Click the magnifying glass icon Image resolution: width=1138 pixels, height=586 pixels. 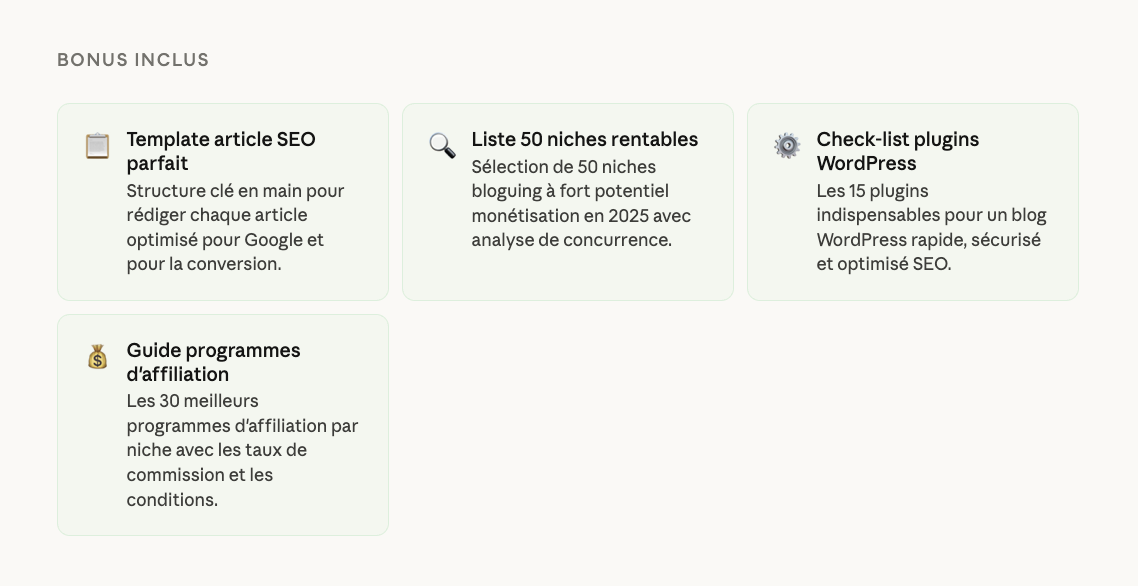coord(442,146)
